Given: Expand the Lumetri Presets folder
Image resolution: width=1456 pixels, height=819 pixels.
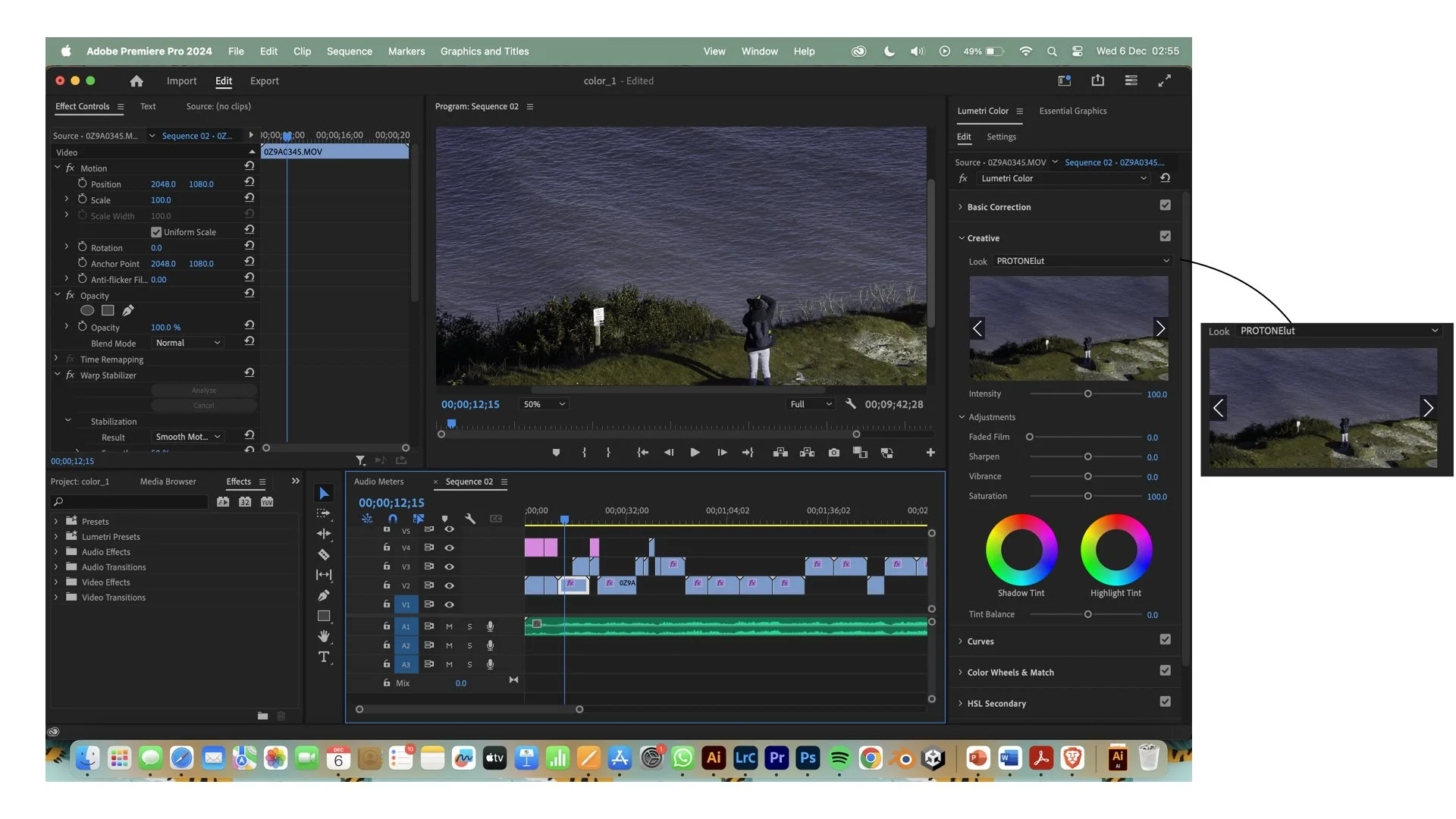Looking at the screenshot, I should (56, 537).
